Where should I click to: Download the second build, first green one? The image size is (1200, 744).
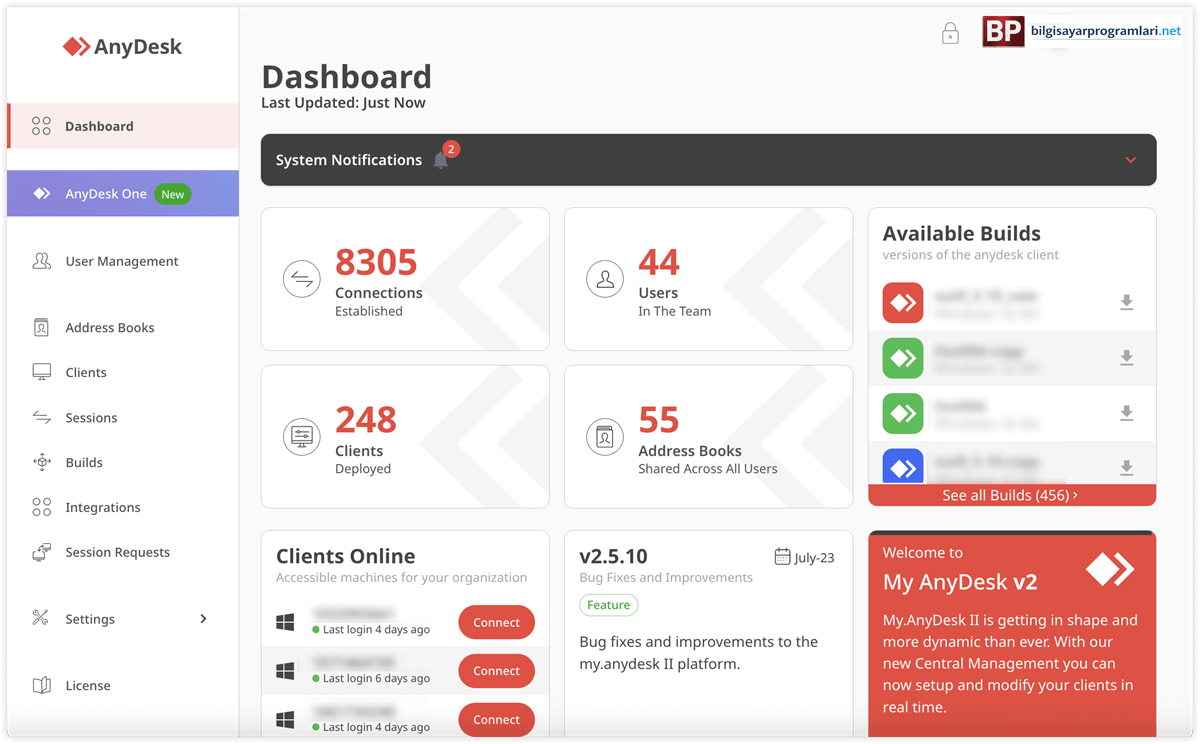pos(1127,357)
